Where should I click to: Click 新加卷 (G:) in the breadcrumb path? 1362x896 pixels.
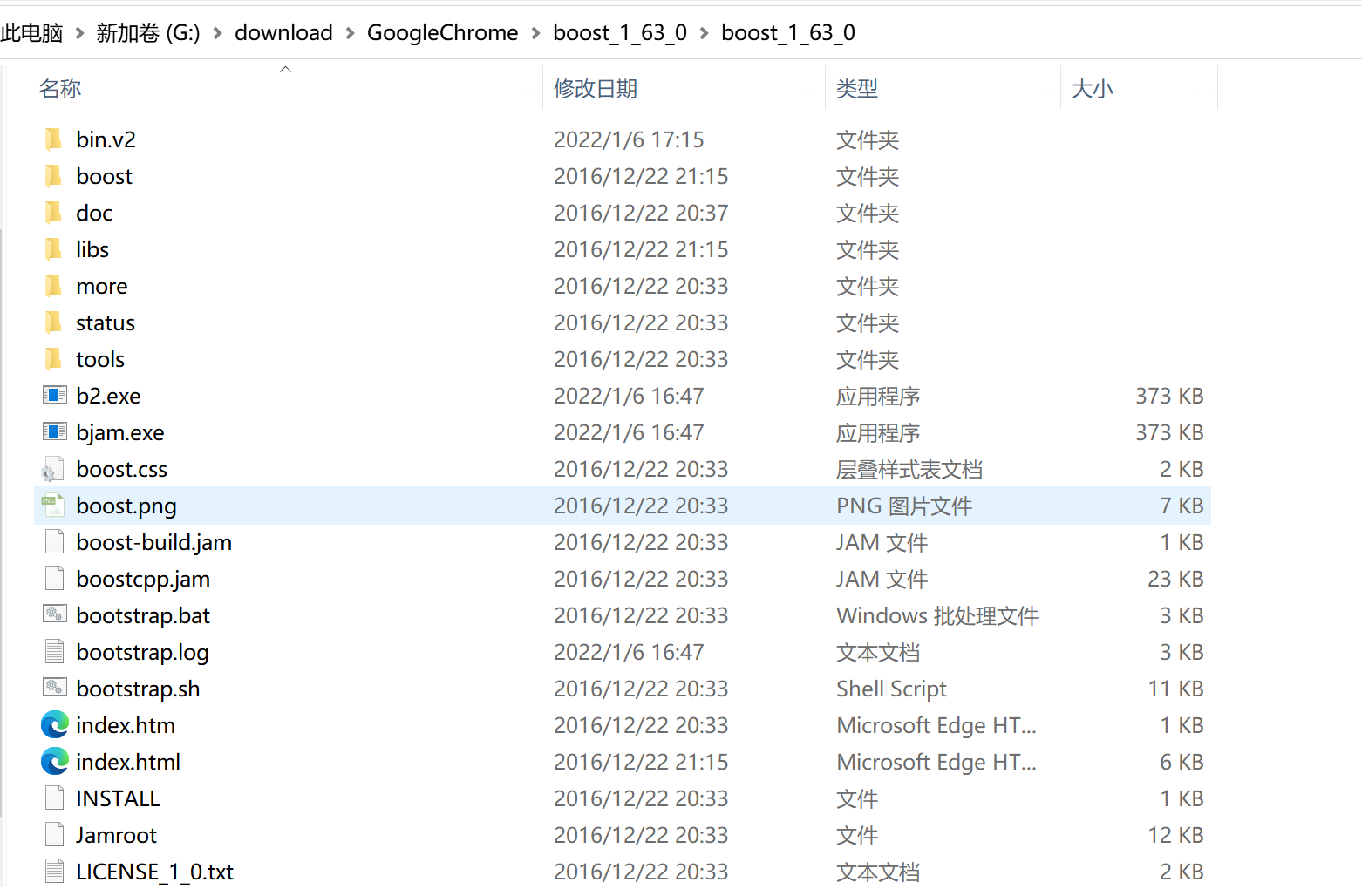point(149,32)
